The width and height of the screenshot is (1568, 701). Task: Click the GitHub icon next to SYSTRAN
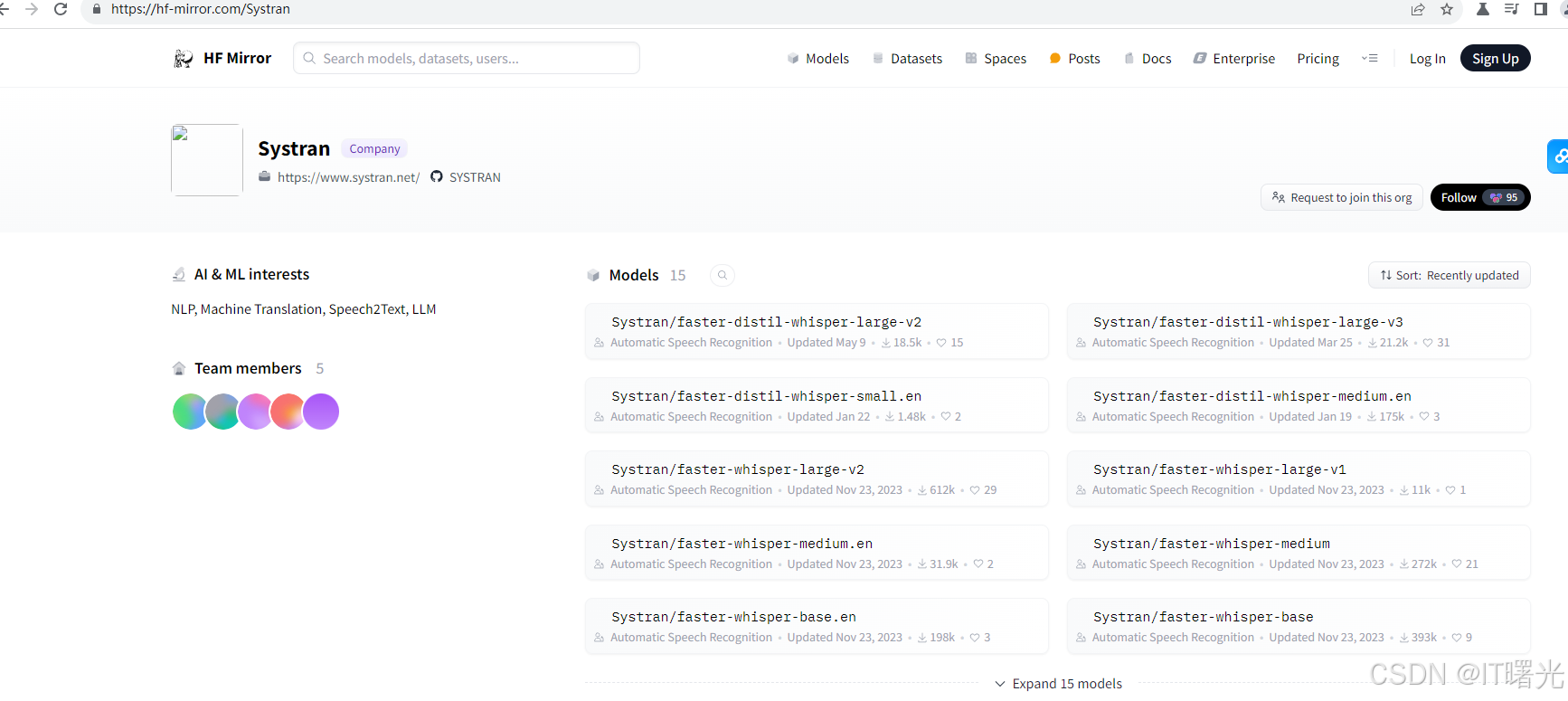[437, 176]
